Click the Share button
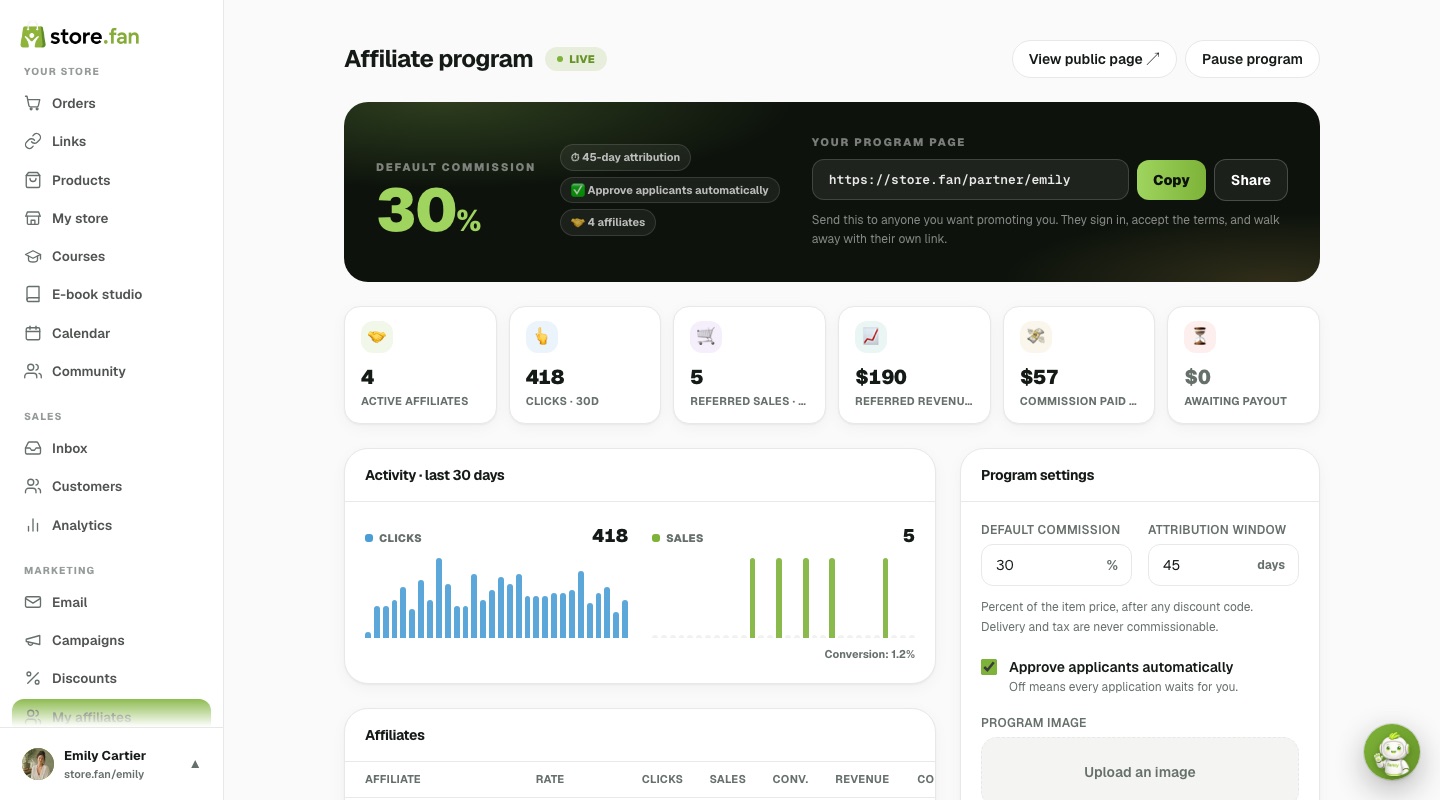The image size is (1440, 800). (1251, 180)
